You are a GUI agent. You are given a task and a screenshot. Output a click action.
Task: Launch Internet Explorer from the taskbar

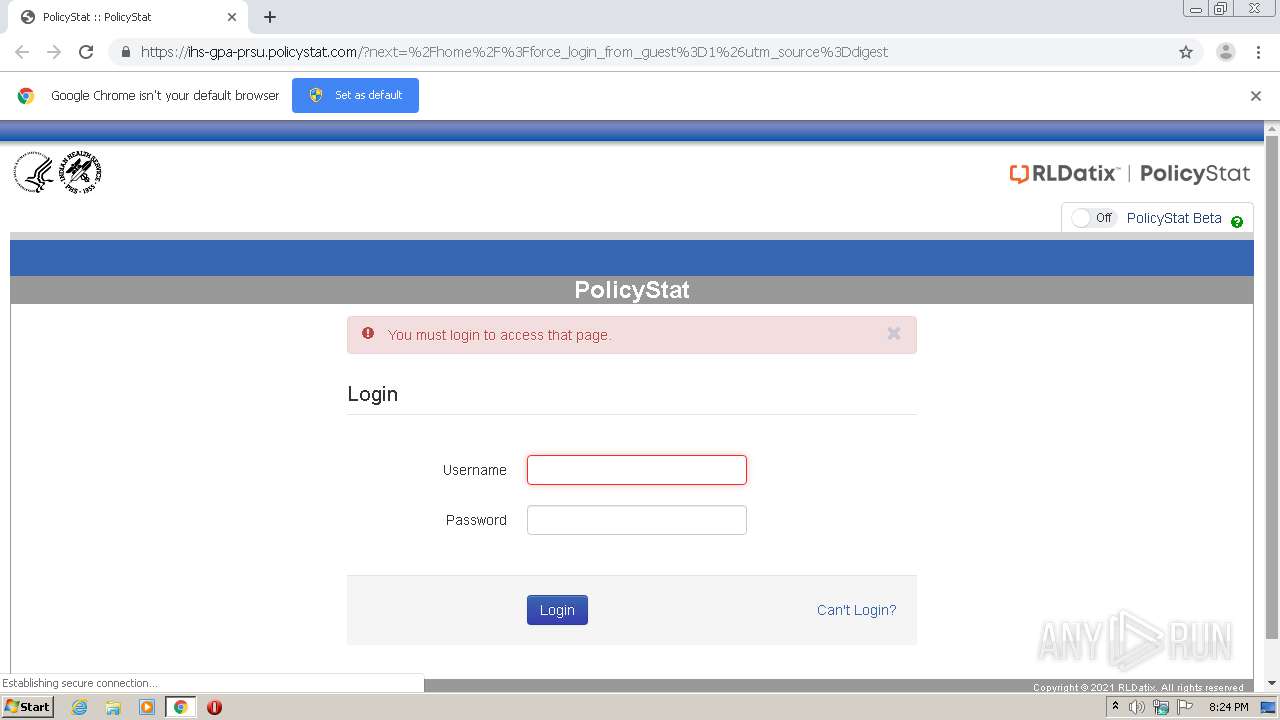(x=80, y=707)
